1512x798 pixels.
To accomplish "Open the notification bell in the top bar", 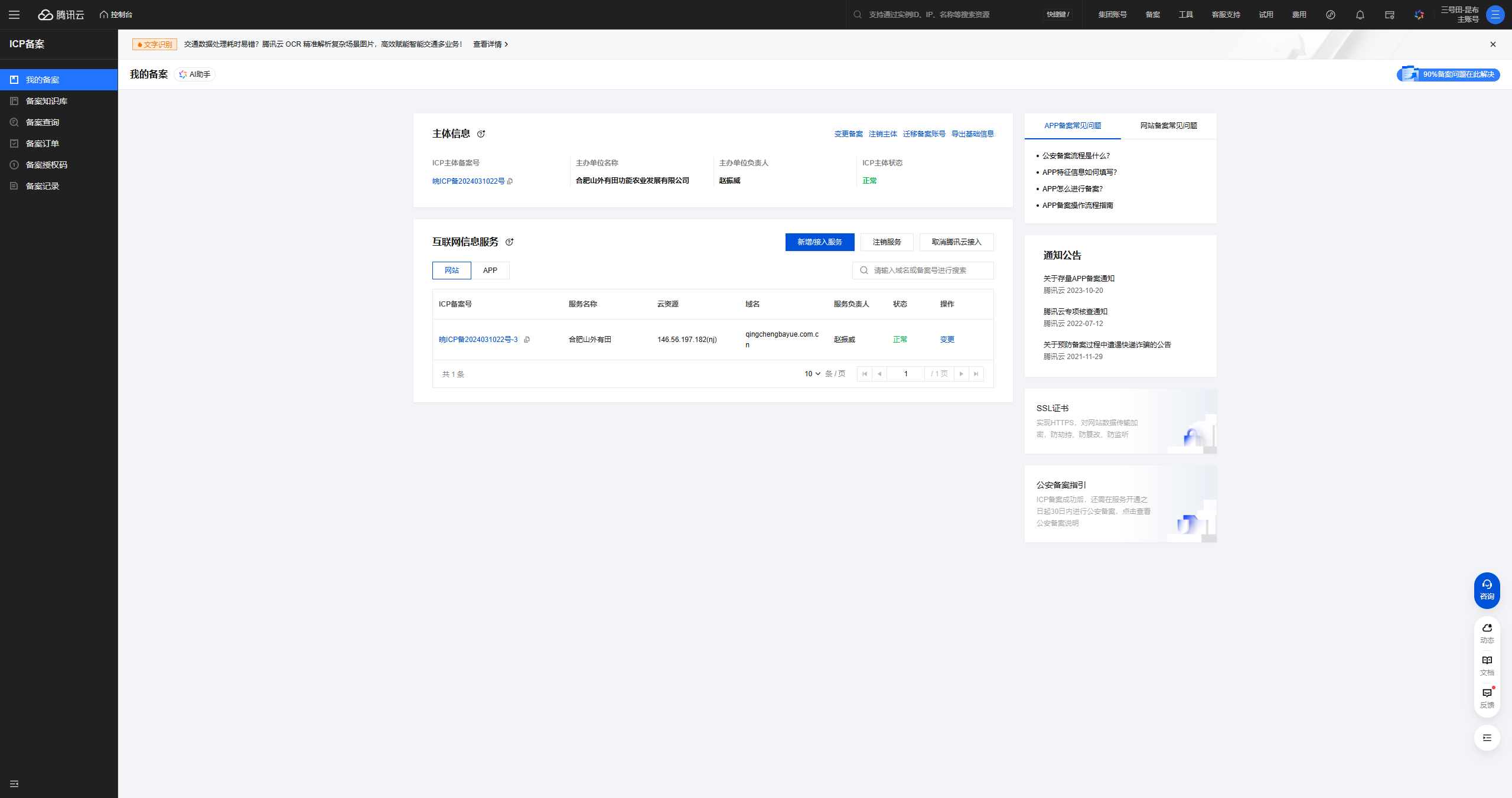I will point(1360,15).
